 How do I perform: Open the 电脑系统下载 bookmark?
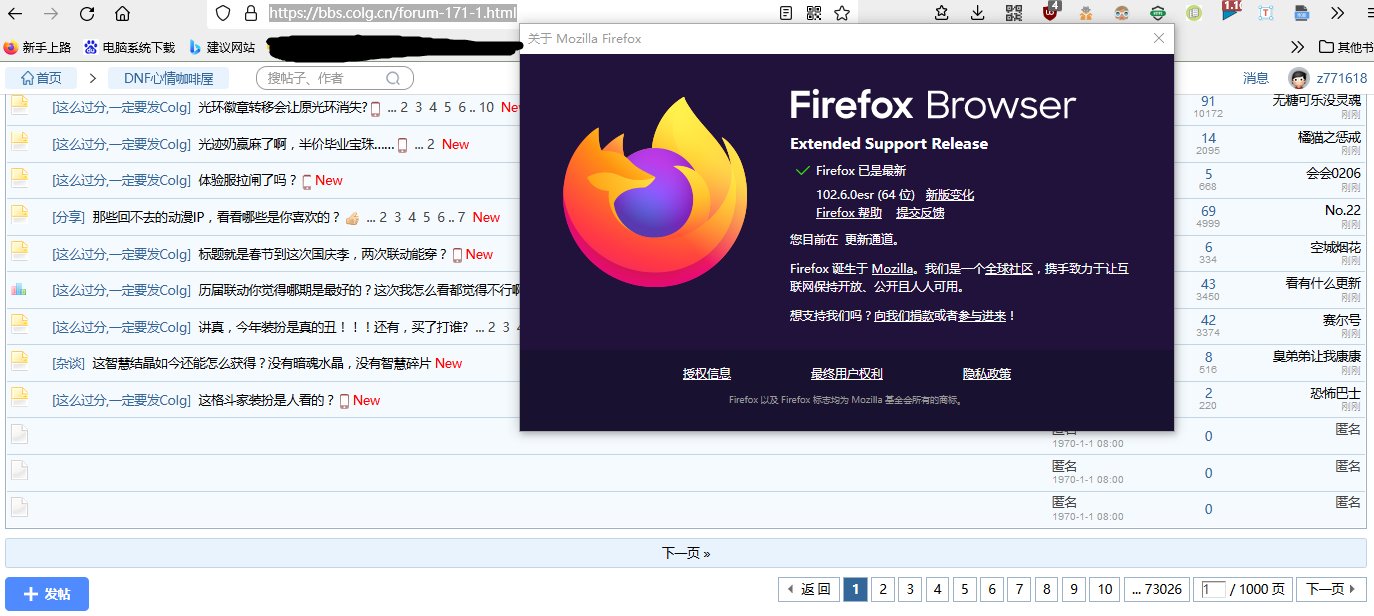(x=129, y=47)
